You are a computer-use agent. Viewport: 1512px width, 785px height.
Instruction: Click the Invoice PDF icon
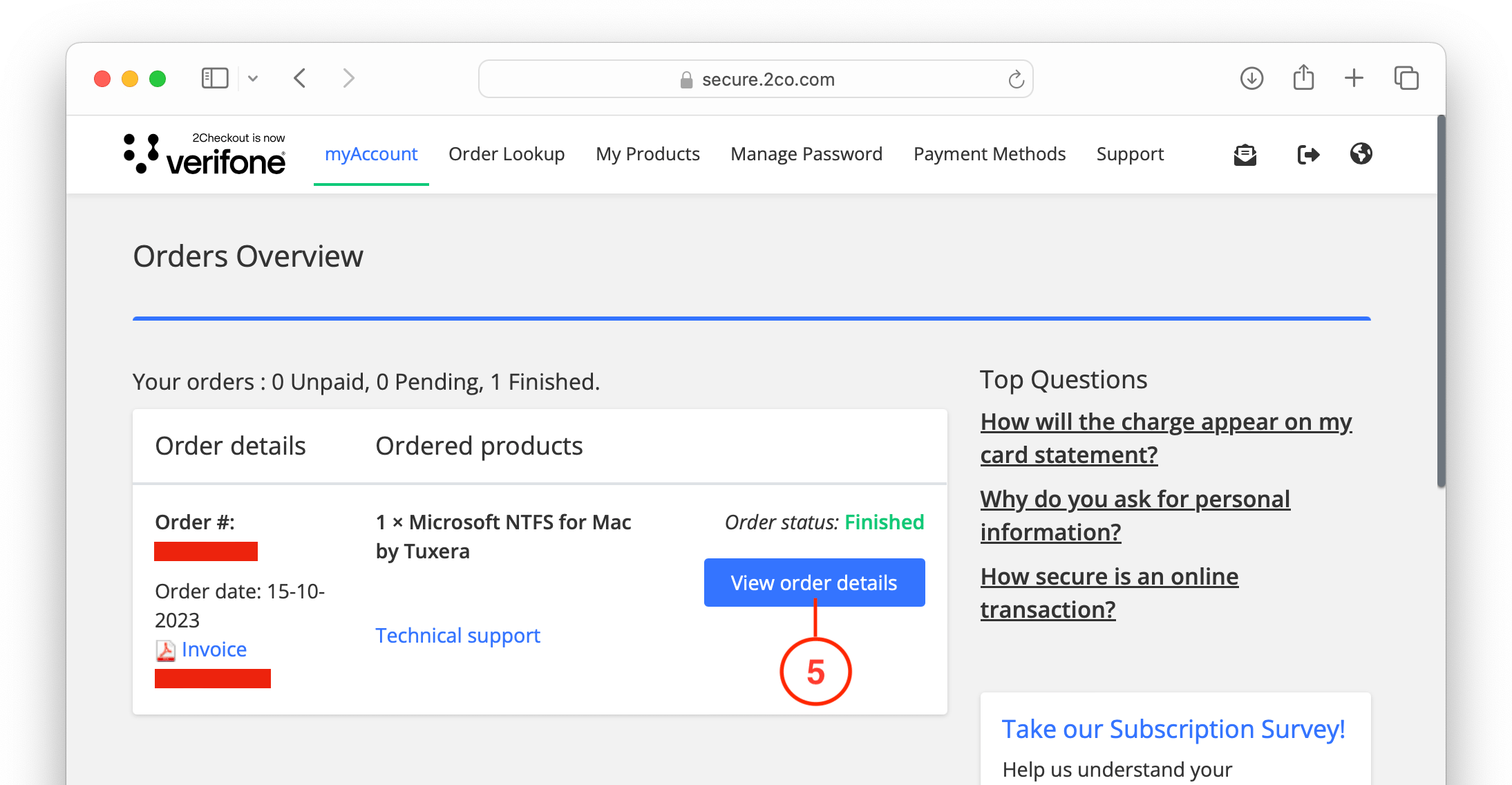tap(165, 650)
